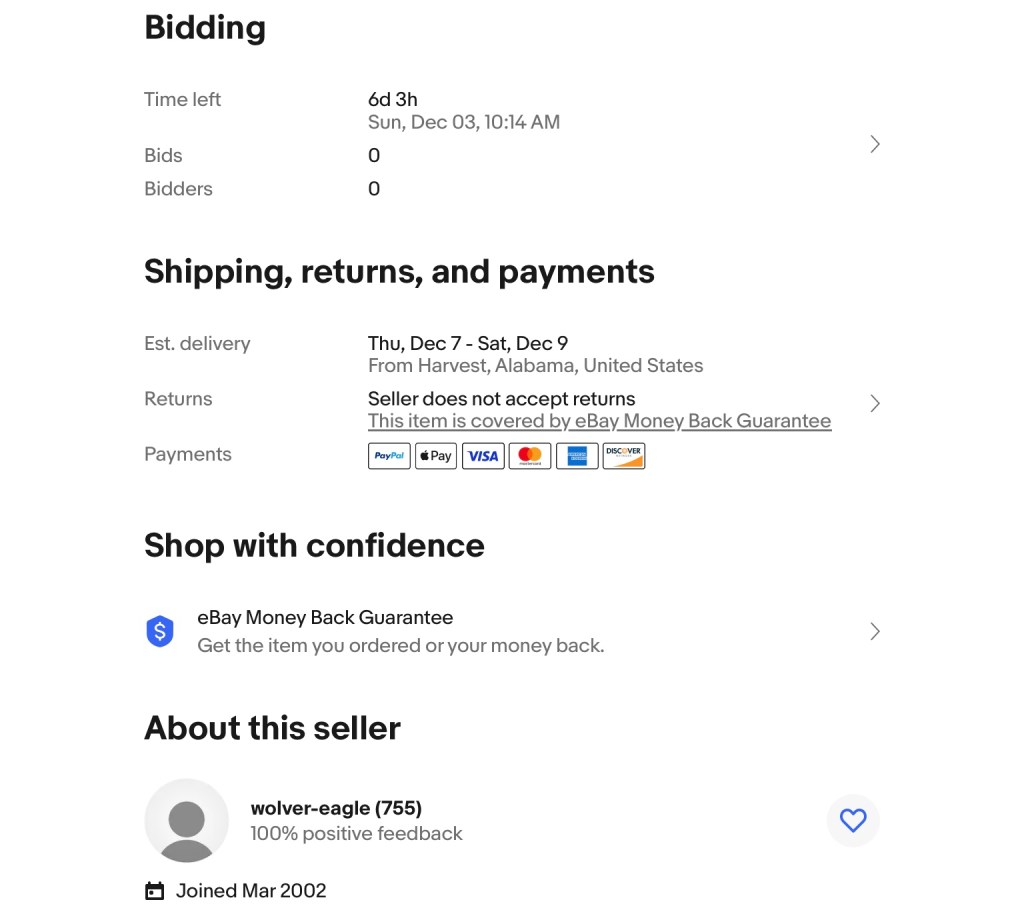The width and height of the screenshot is (1024, 920).
Task: Click the estimated delivery date range
Action: click(x=468, y=343)
